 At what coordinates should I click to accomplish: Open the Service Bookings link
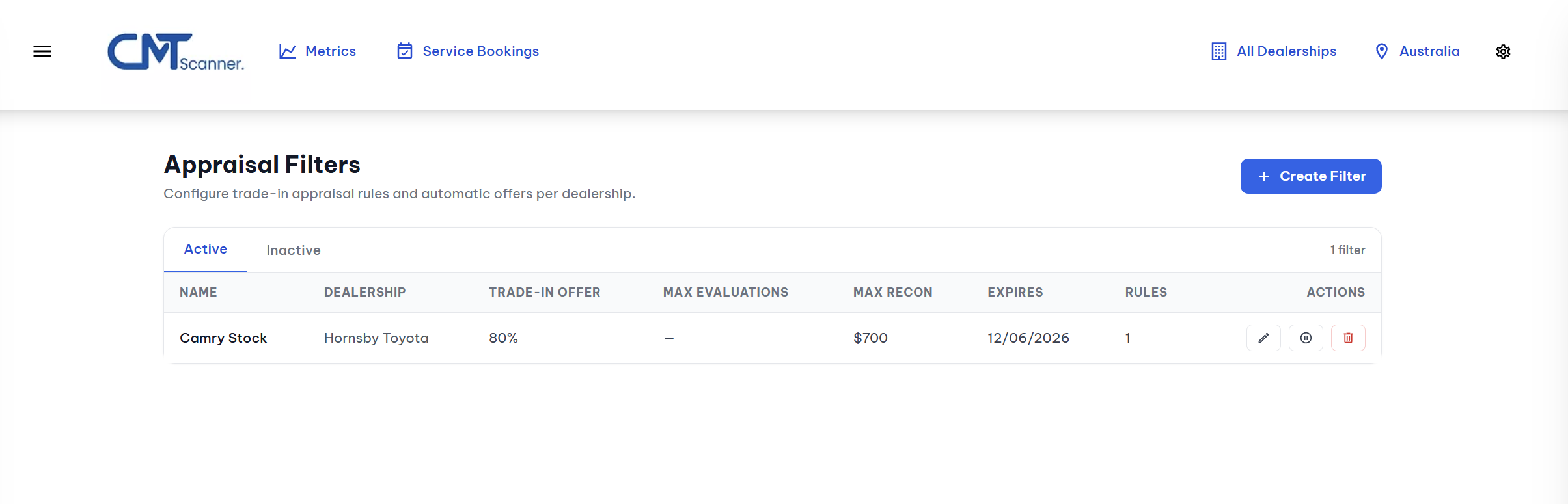468,51
